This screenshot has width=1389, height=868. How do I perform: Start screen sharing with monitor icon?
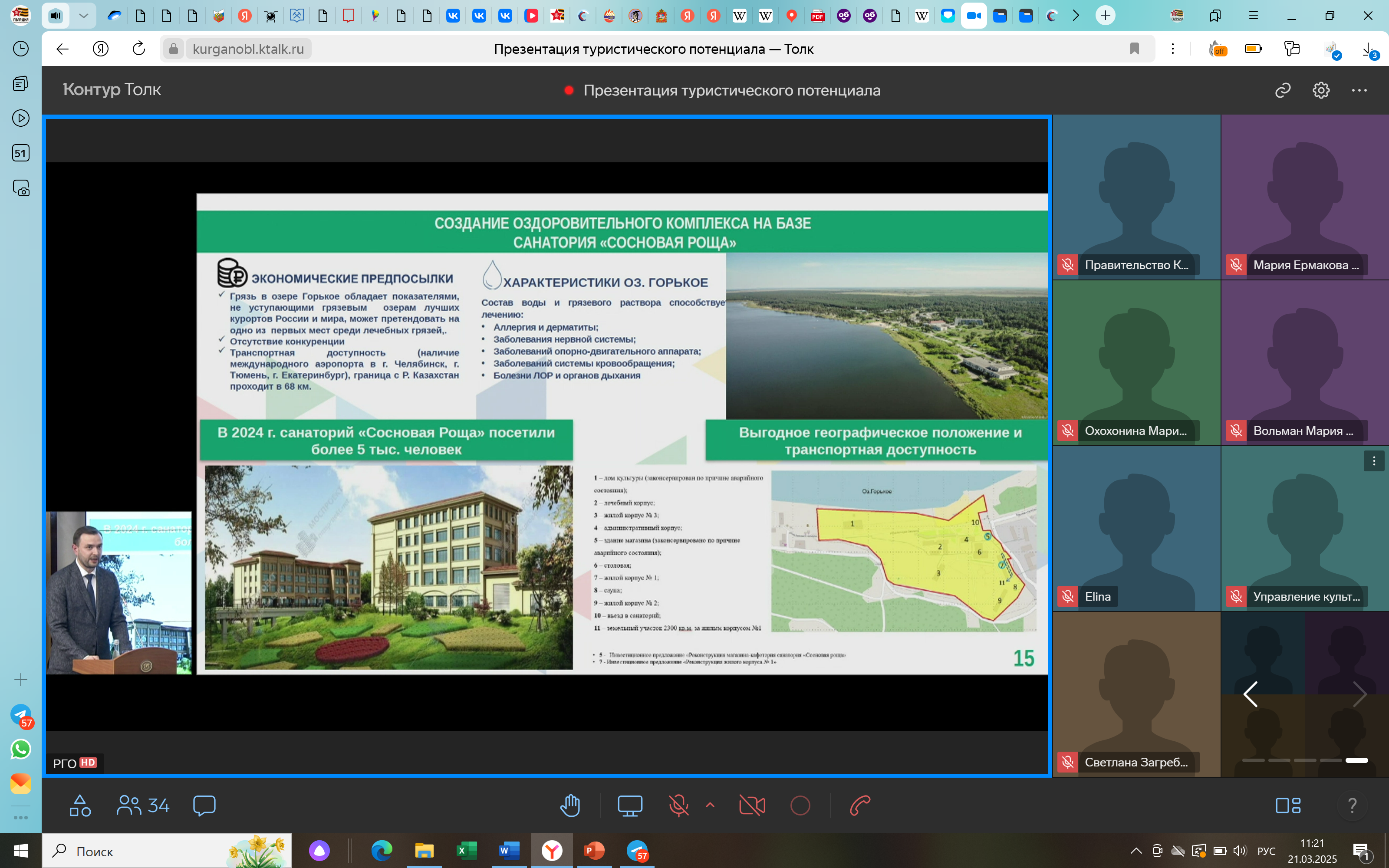point(630,806)
